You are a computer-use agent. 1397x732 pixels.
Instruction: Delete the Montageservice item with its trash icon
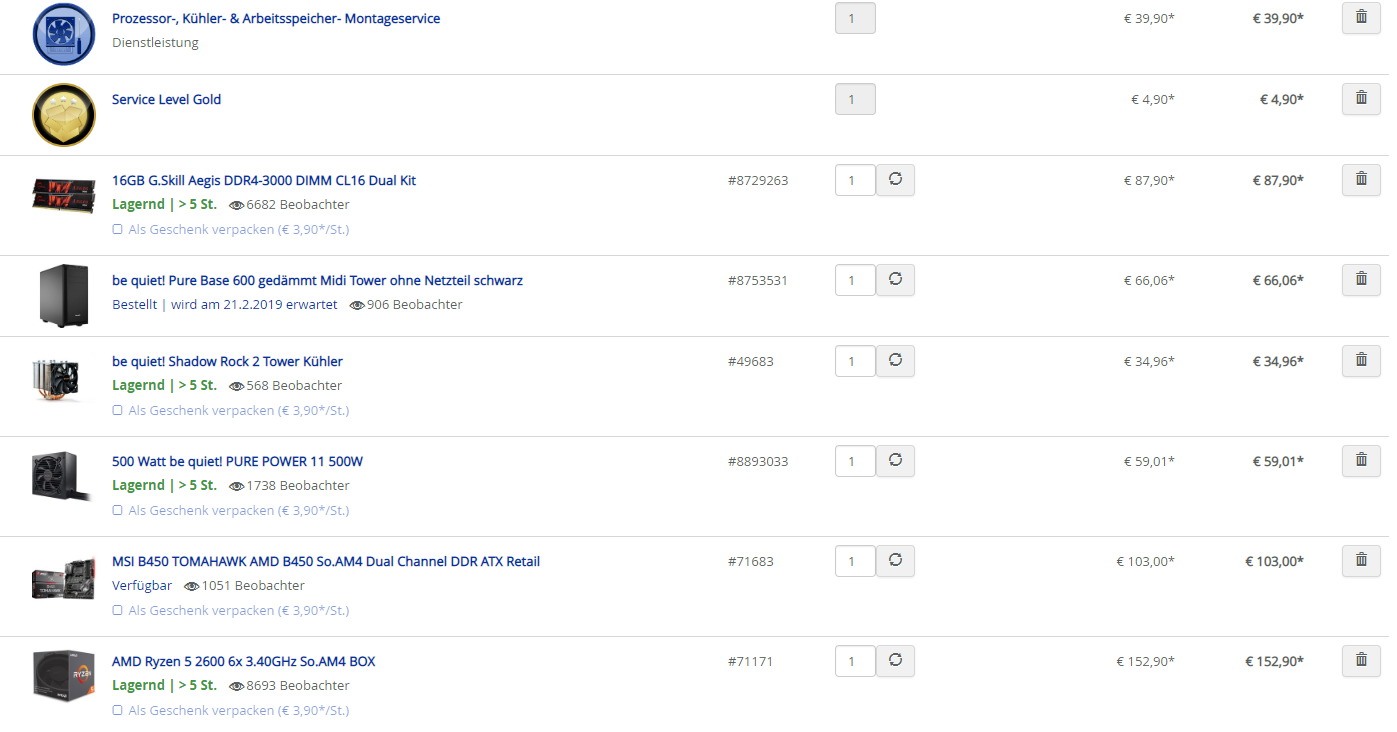1361,18
